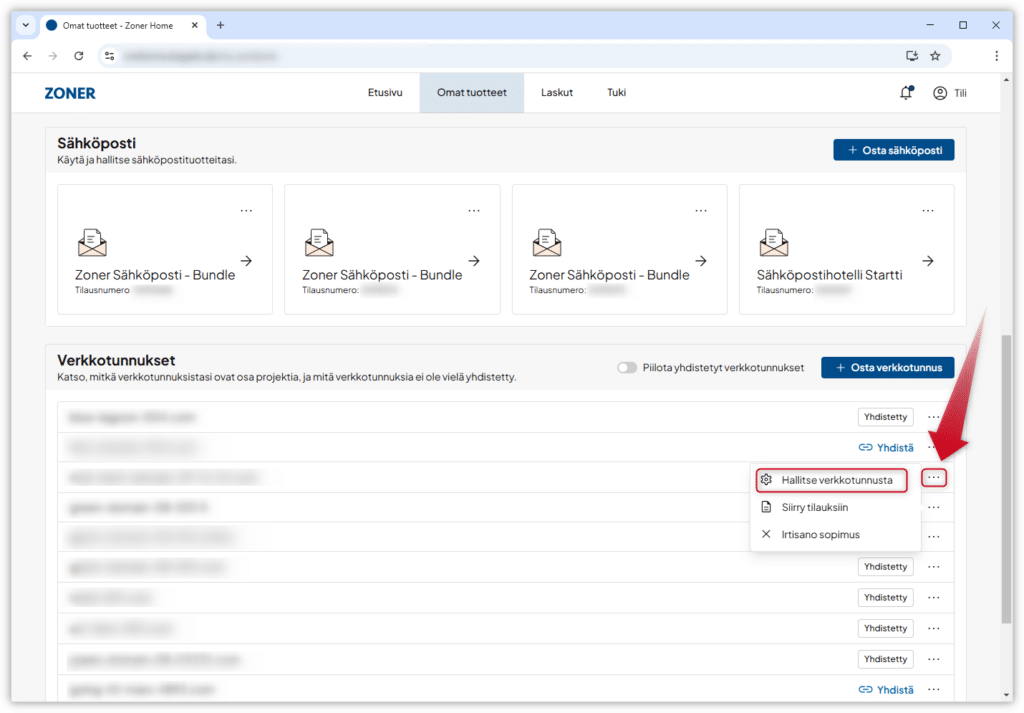Expand the browser tab search dropdown
The image size is (1024, 713).
point(26,25)
